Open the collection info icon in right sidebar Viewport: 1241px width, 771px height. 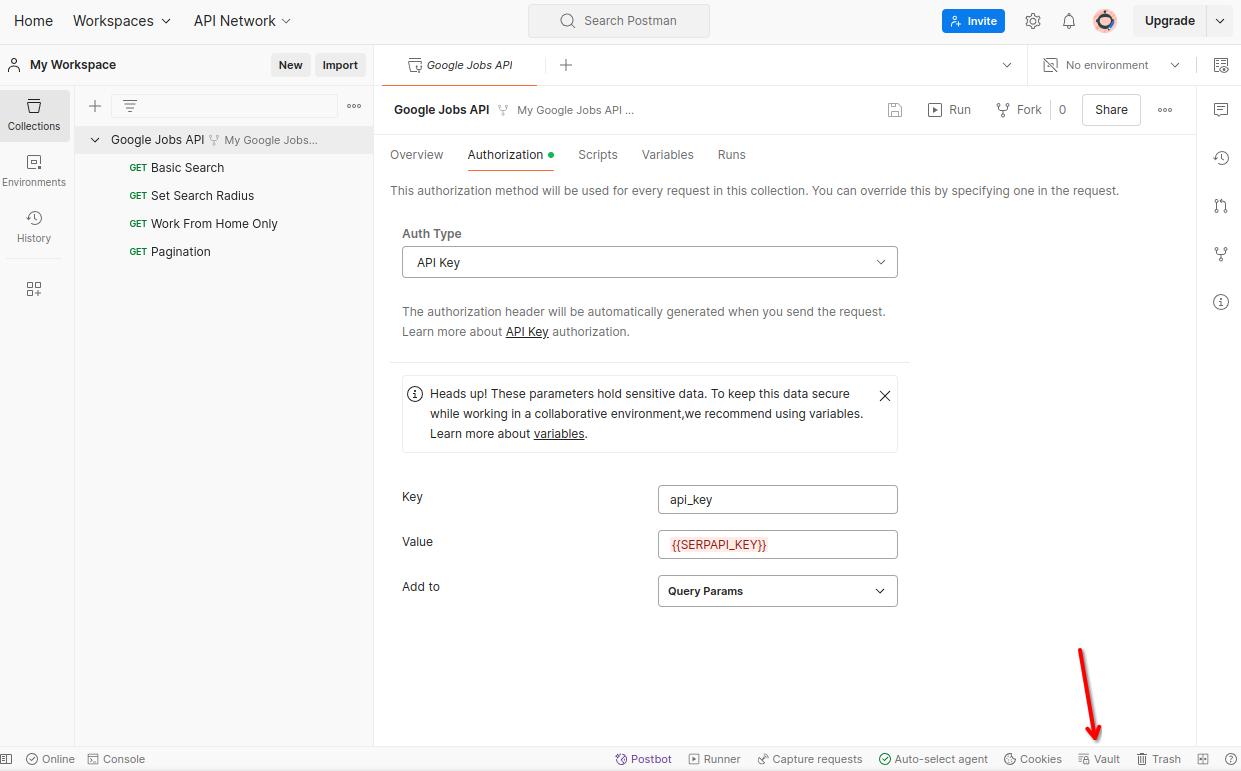click(1221, 302)
